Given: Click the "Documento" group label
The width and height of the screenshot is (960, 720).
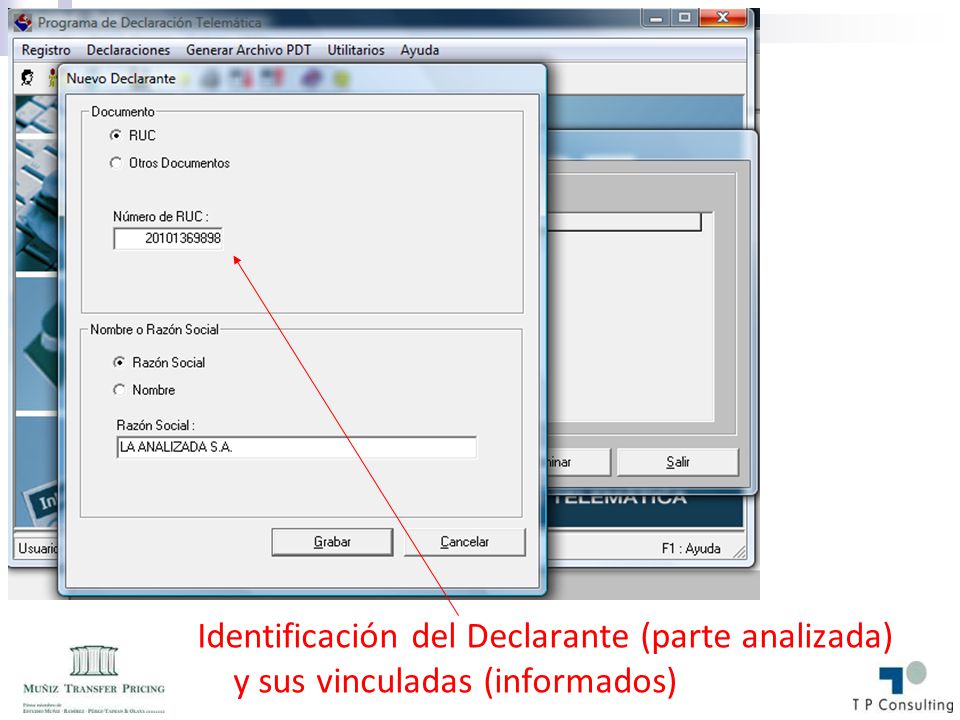Looking at the screenshot, I should pyautogui.click(x=122, y=111).
